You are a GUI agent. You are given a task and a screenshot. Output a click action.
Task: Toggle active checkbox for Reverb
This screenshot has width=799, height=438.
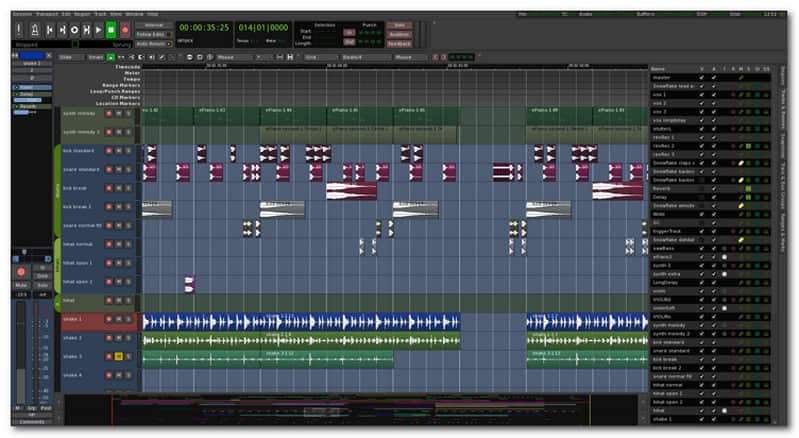click(x=714, y=188)
